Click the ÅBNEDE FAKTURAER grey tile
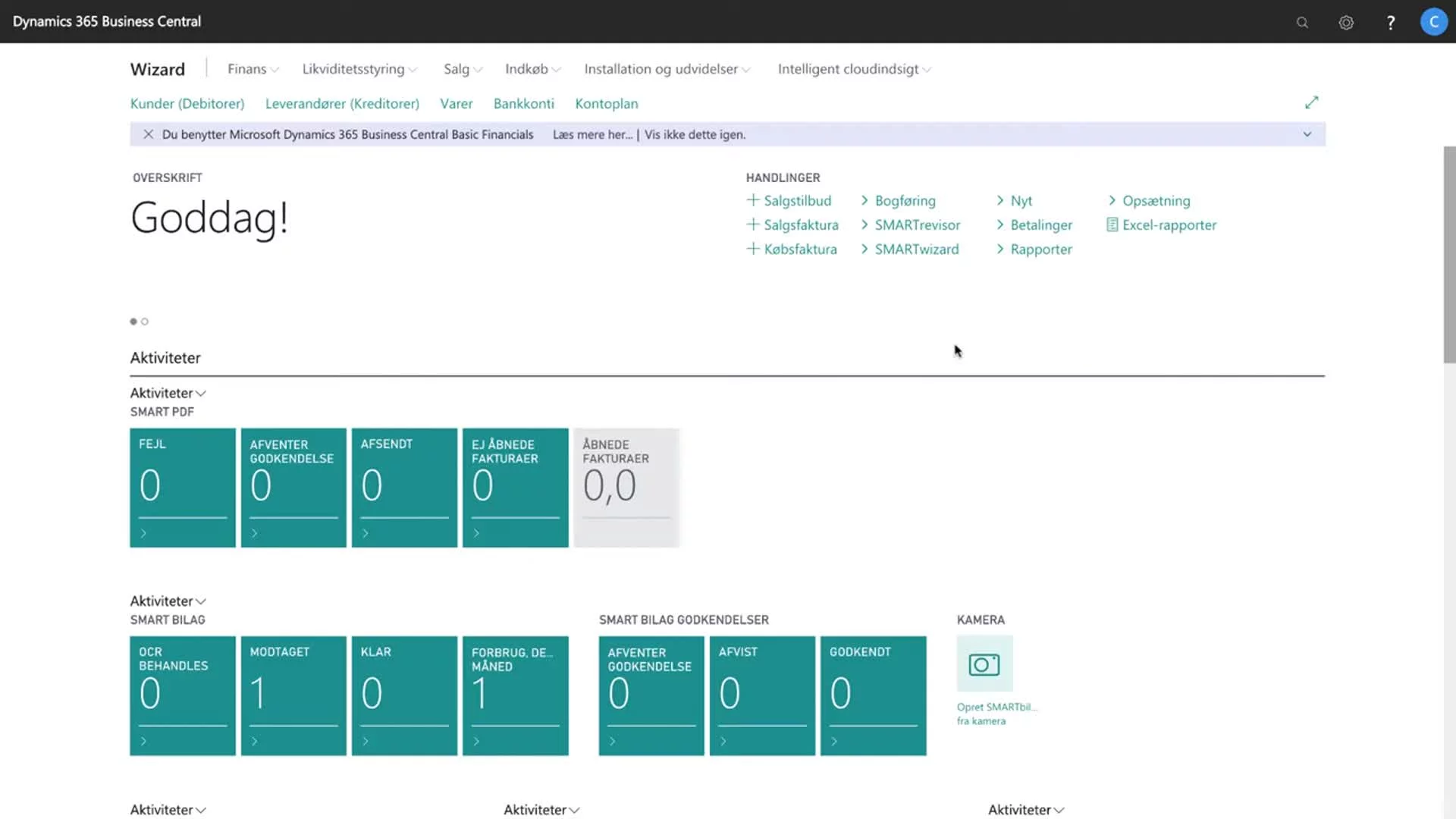This screenshot has height=819, width=1456. point(626,488)
